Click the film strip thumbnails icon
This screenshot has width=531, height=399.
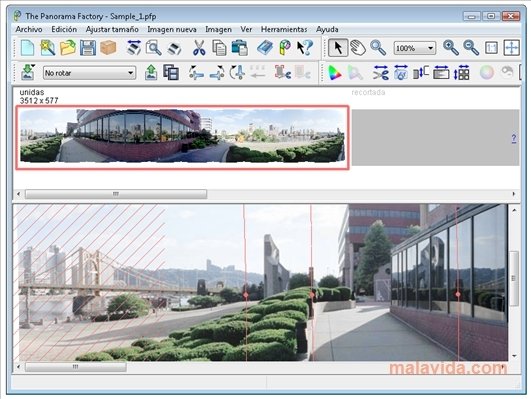tap(171, 72)
